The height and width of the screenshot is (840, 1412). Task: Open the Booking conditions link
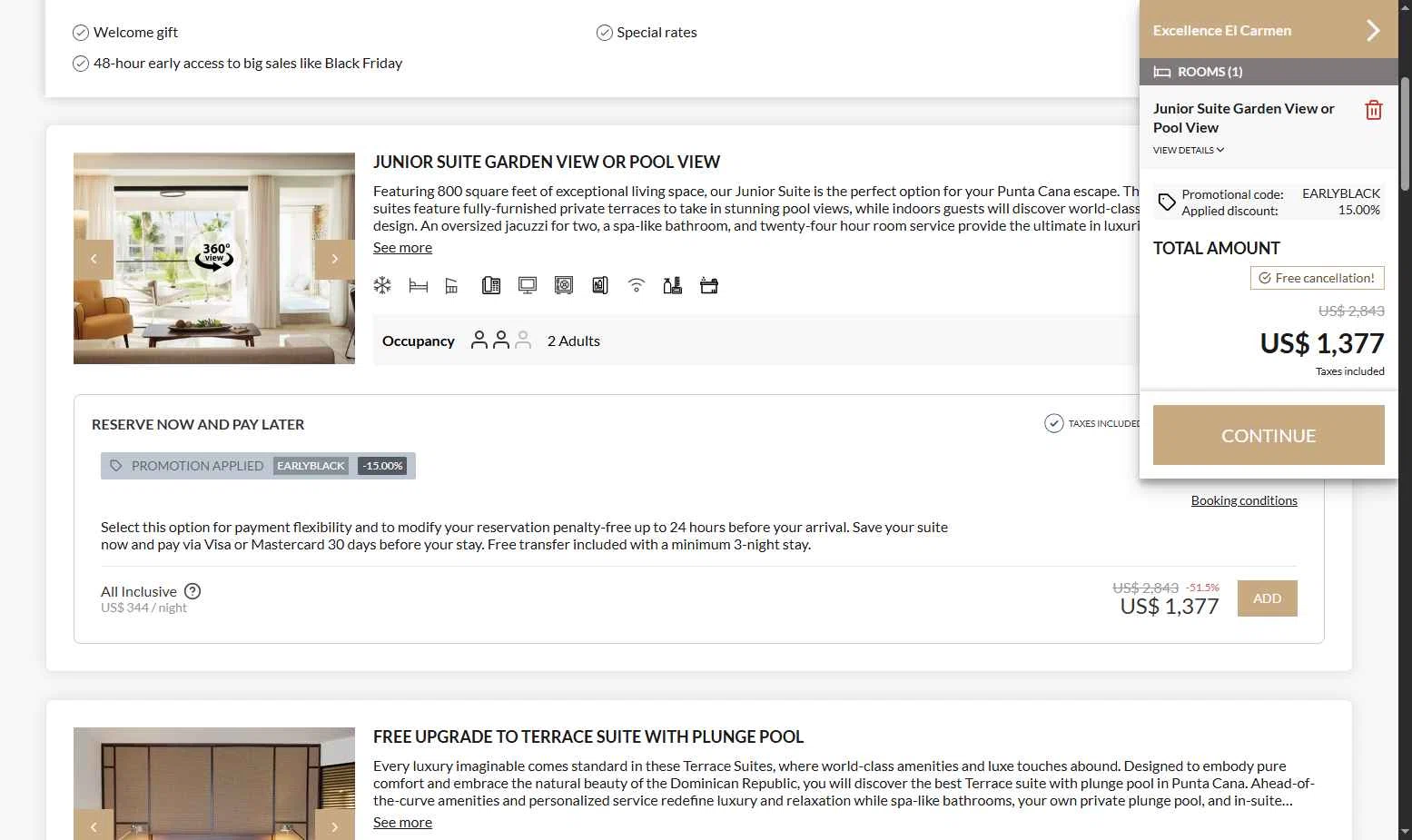[x=1244, y=500]
